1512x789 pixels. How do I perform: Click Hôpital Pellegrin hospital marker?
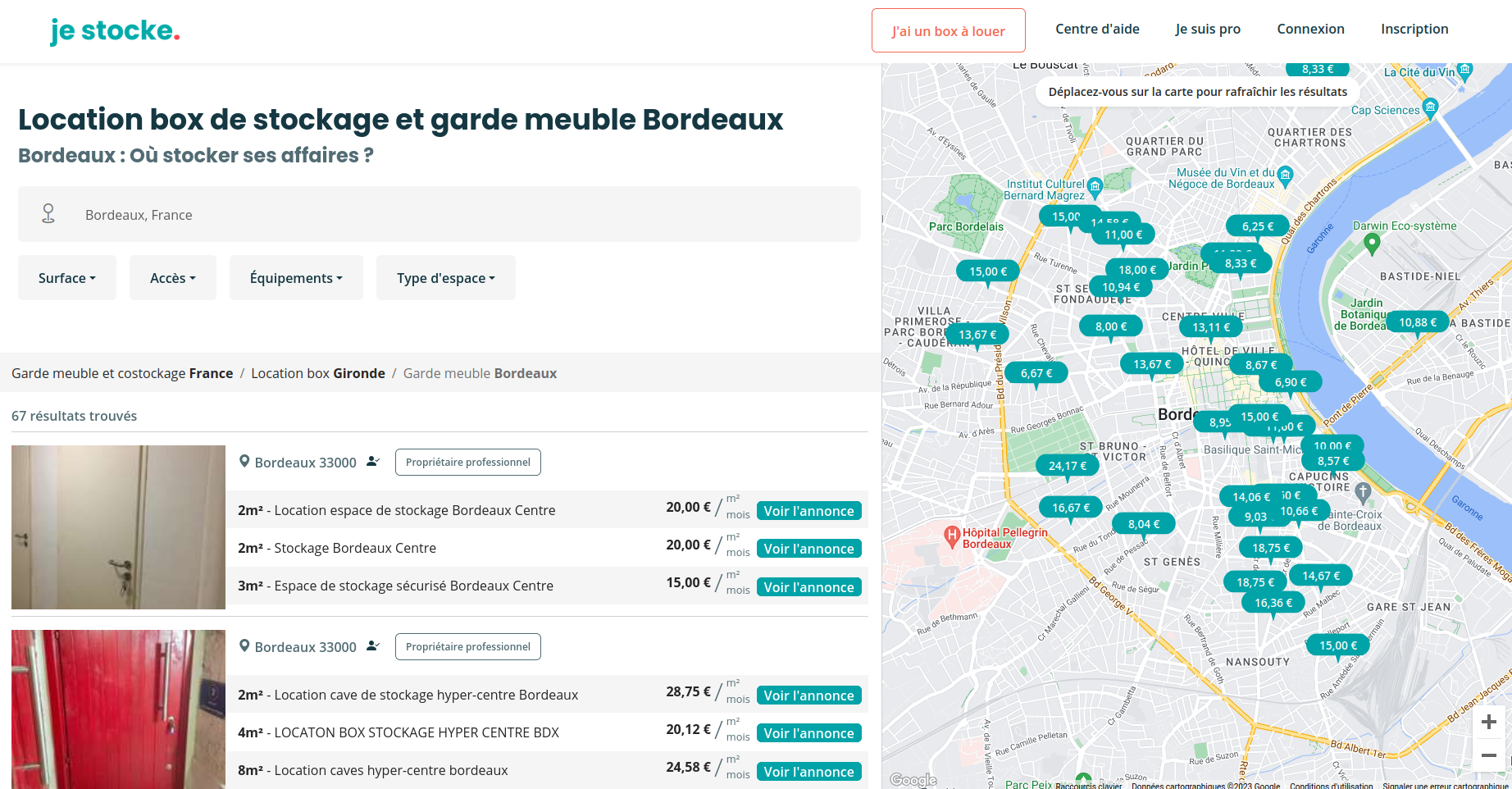pyautogui.click(x=952, y=536)
